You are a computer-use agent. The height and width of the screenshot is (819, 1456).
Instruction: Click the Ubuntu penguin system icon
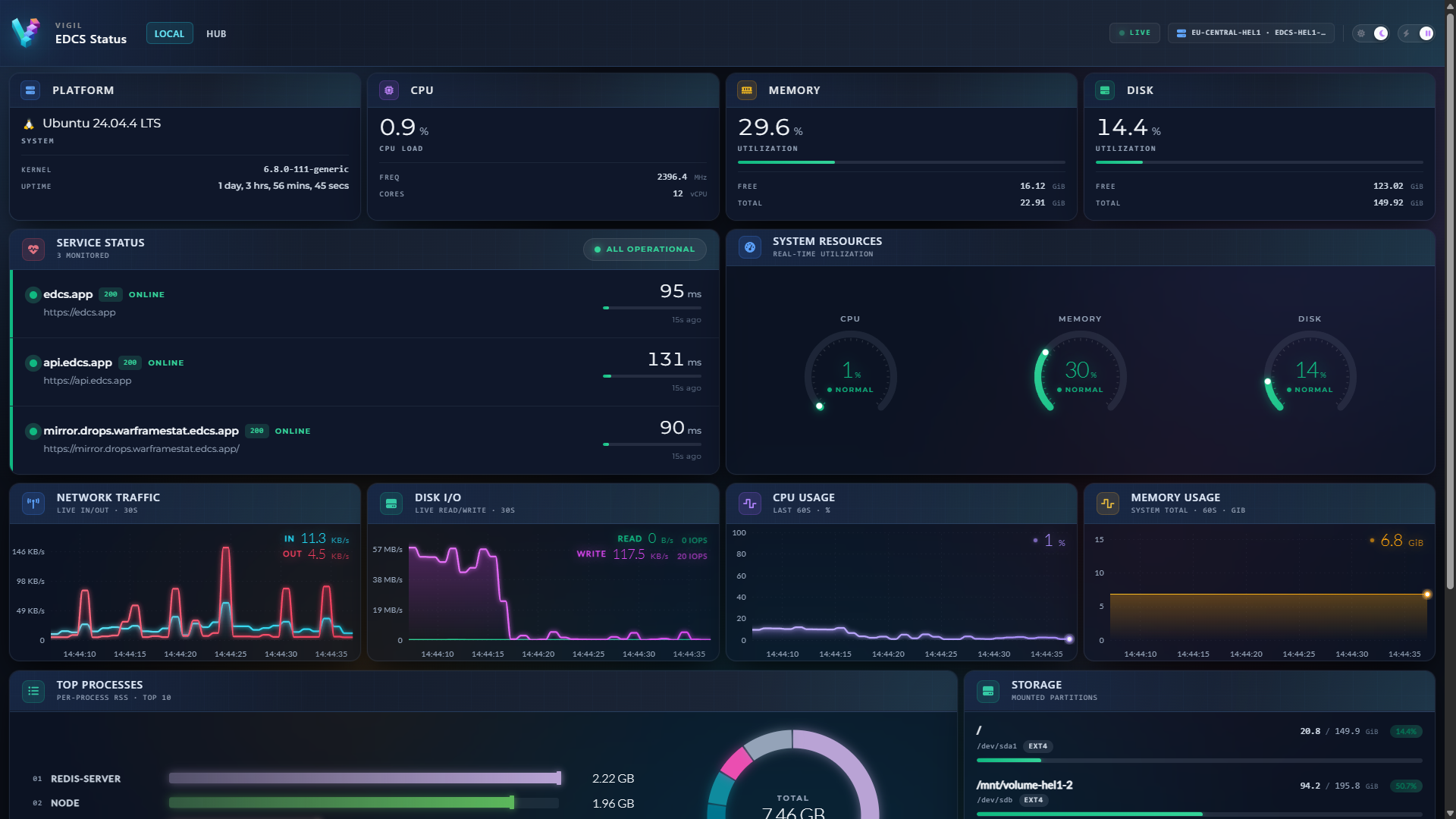(29, 124)
